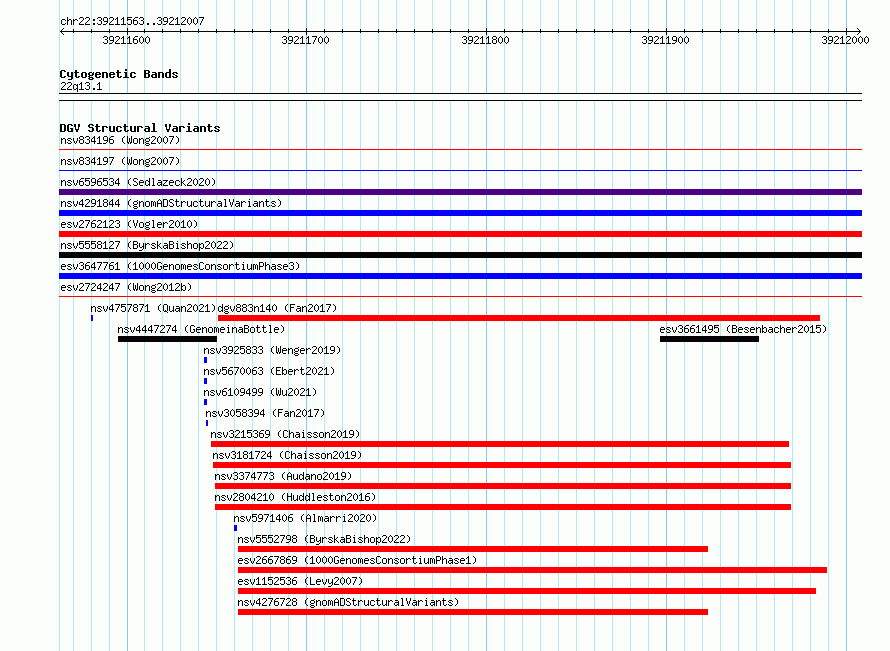The image size is (890, 651).
Task: Select the nsv3181724 (Chaisson2019) red bar
Action: (502, 465)
